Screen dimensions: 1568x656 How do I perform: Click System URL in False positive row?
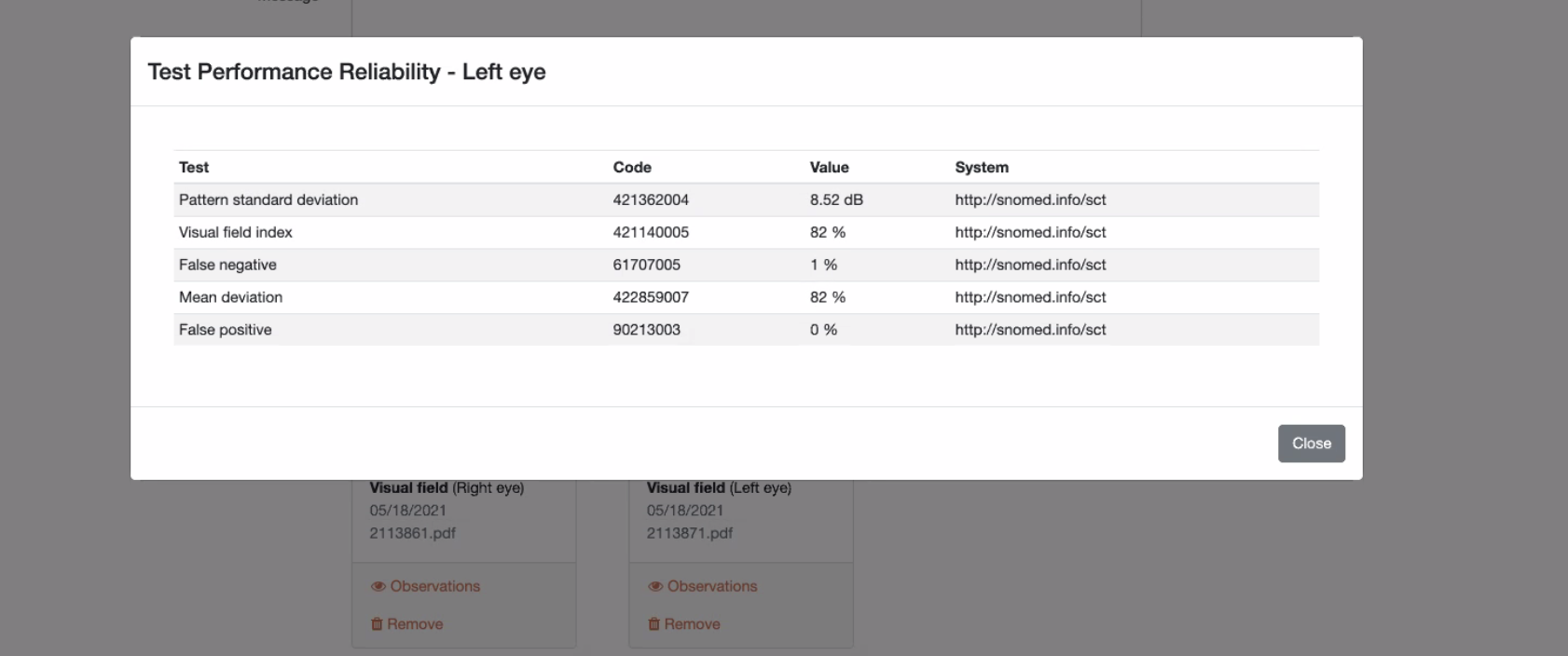[x=1030, y=330]
